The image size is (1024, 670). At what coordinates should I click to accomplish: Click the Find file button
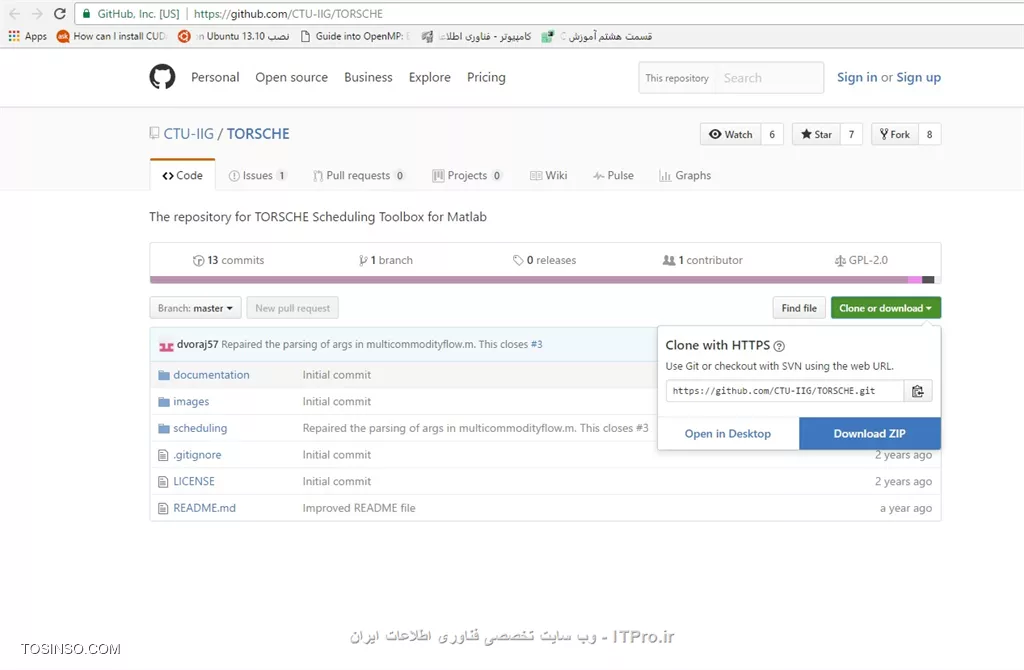tap(799, 308)
